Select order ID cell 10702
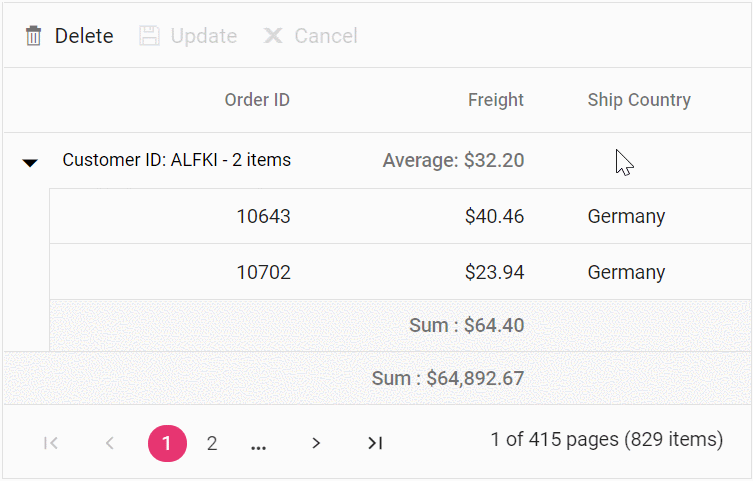Image resolution: width=753 pixels, height=481 pixels. coord(264,272)
